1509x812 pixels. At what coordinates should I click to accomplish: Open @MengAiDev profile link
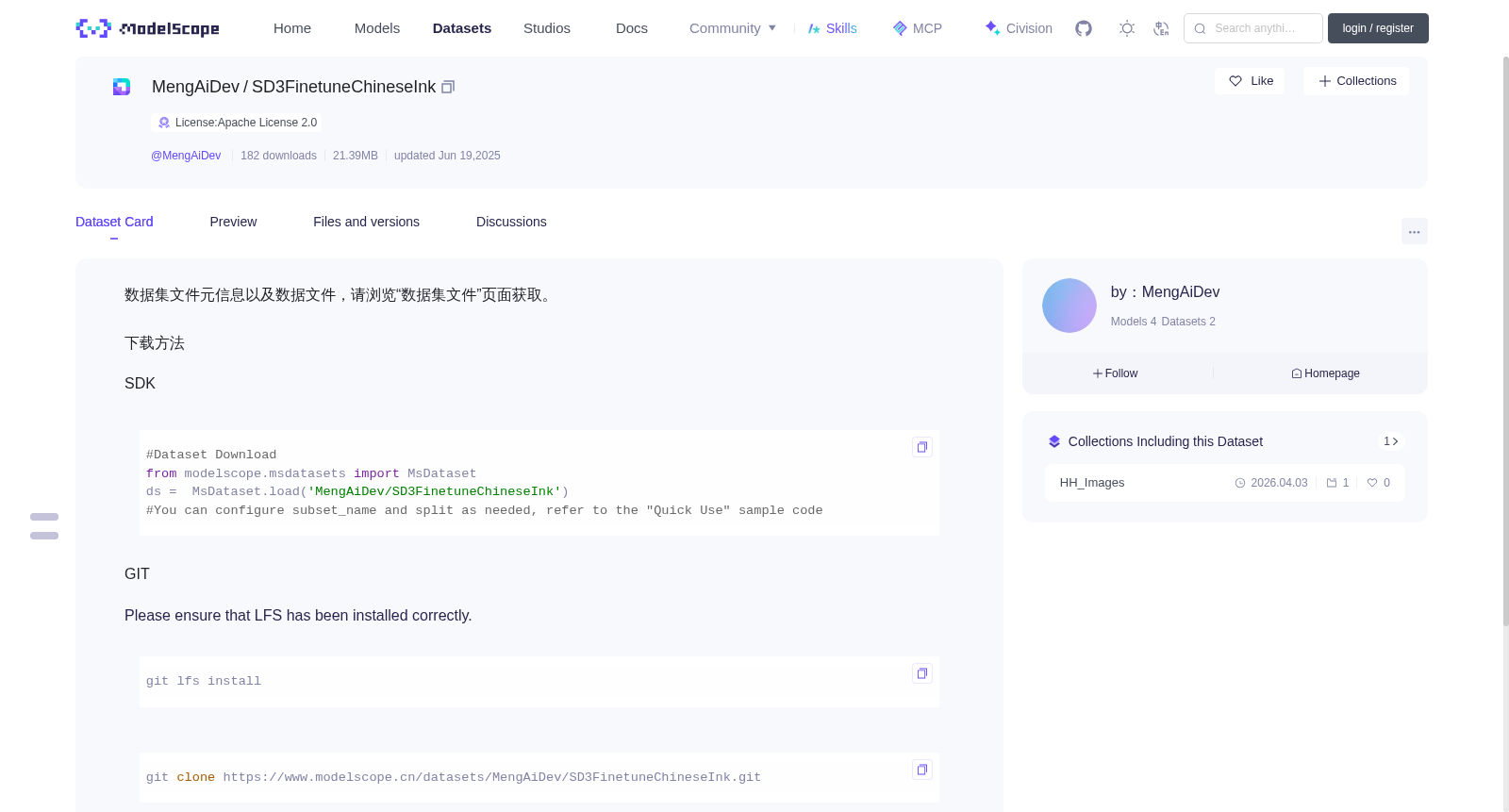tap(186, 156)
